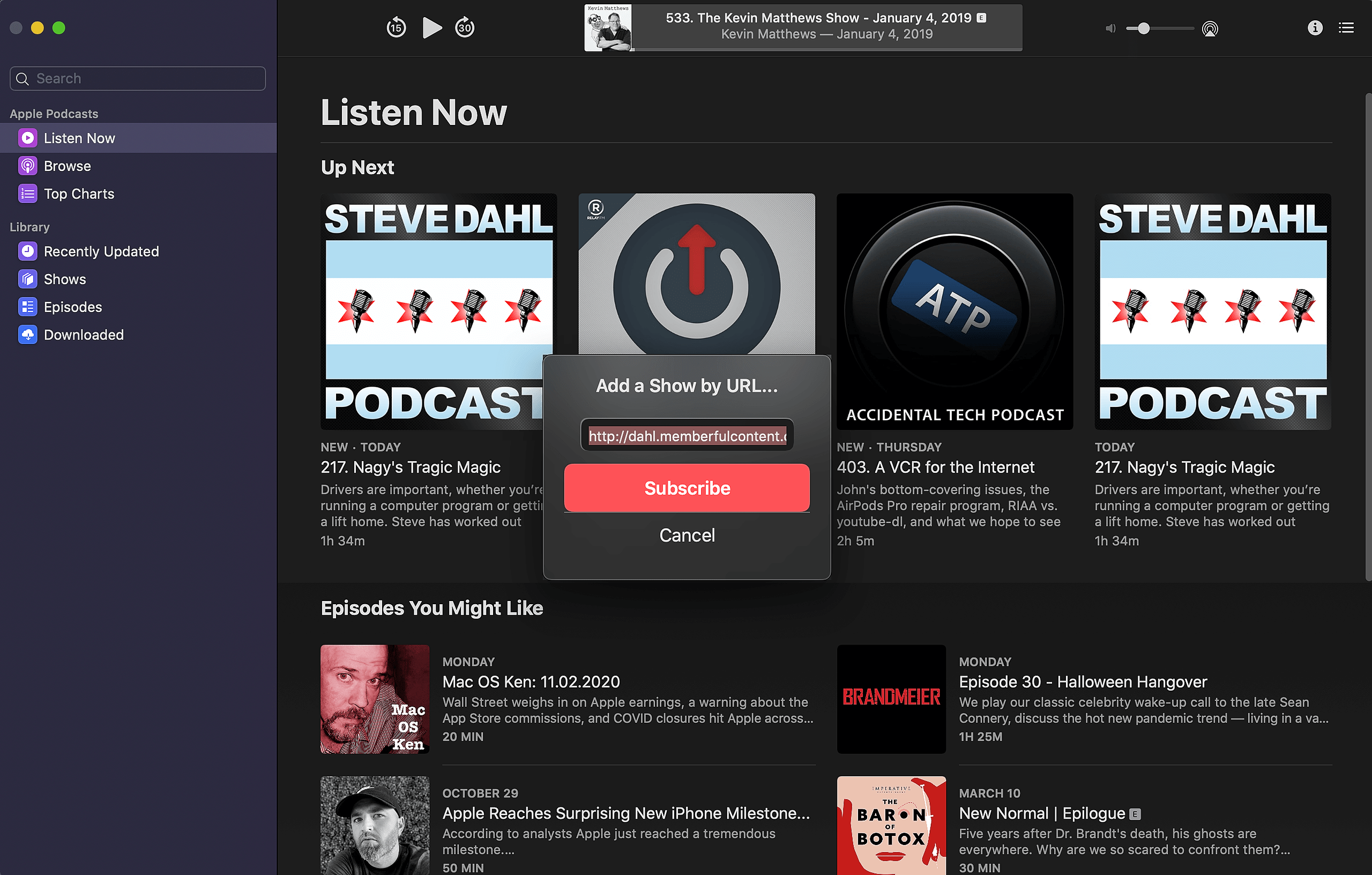Mute using the volume speaker icon
This screenshot has height=875, width=1372.
tap(1110, 28)
